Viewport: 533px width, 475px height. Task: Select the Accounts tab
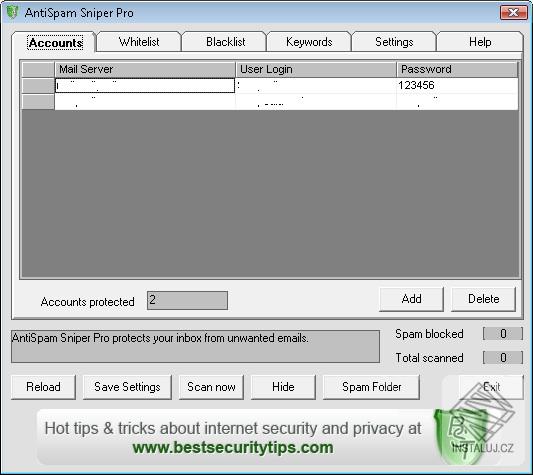tap(55, 43)
